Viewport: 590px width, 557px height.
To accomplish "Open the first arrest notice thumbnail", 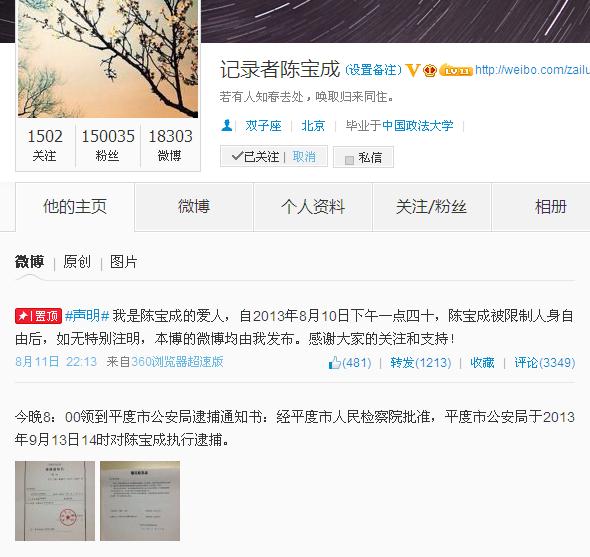I will click(x=55, y=501).
